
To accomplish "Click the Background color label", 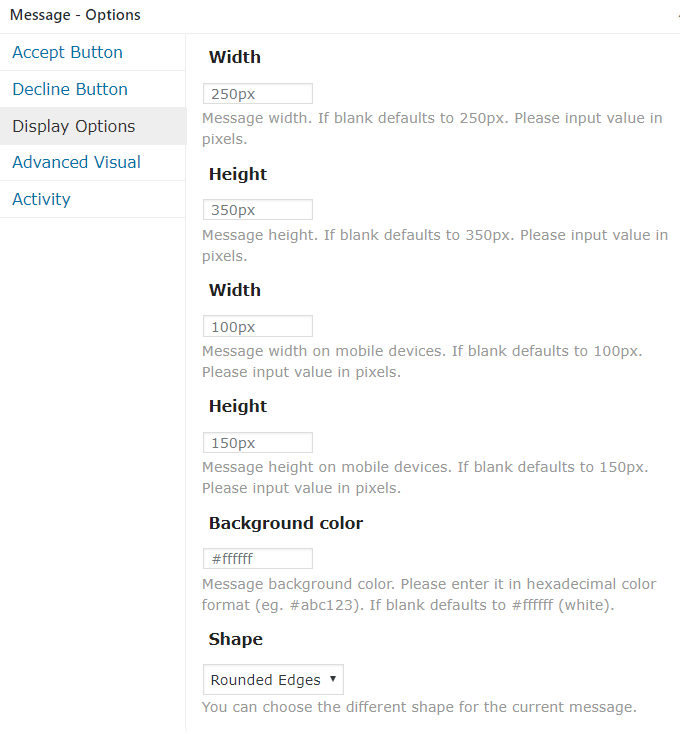I will [286, 523].
